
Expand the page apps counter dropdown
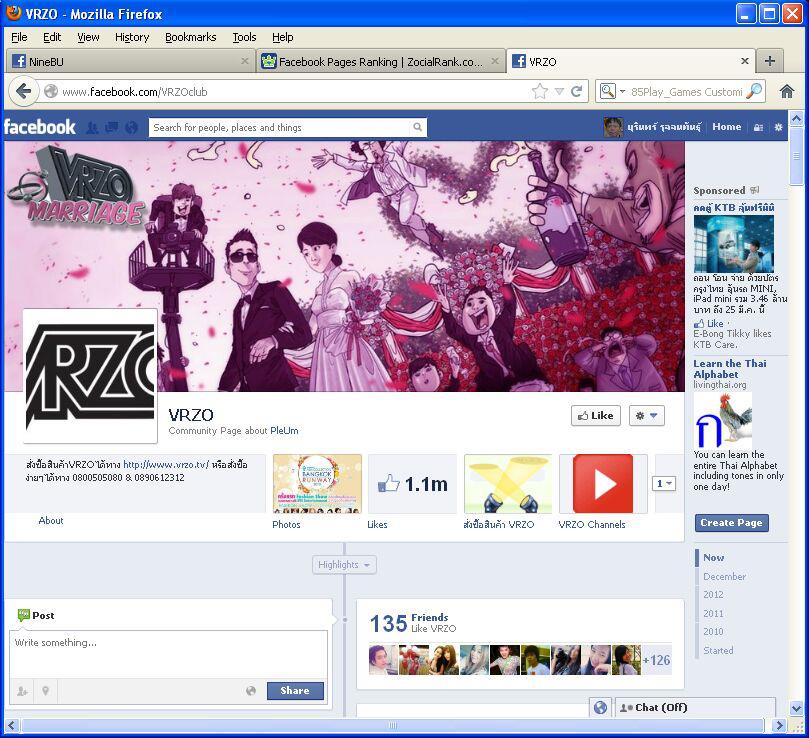point(664,484)
